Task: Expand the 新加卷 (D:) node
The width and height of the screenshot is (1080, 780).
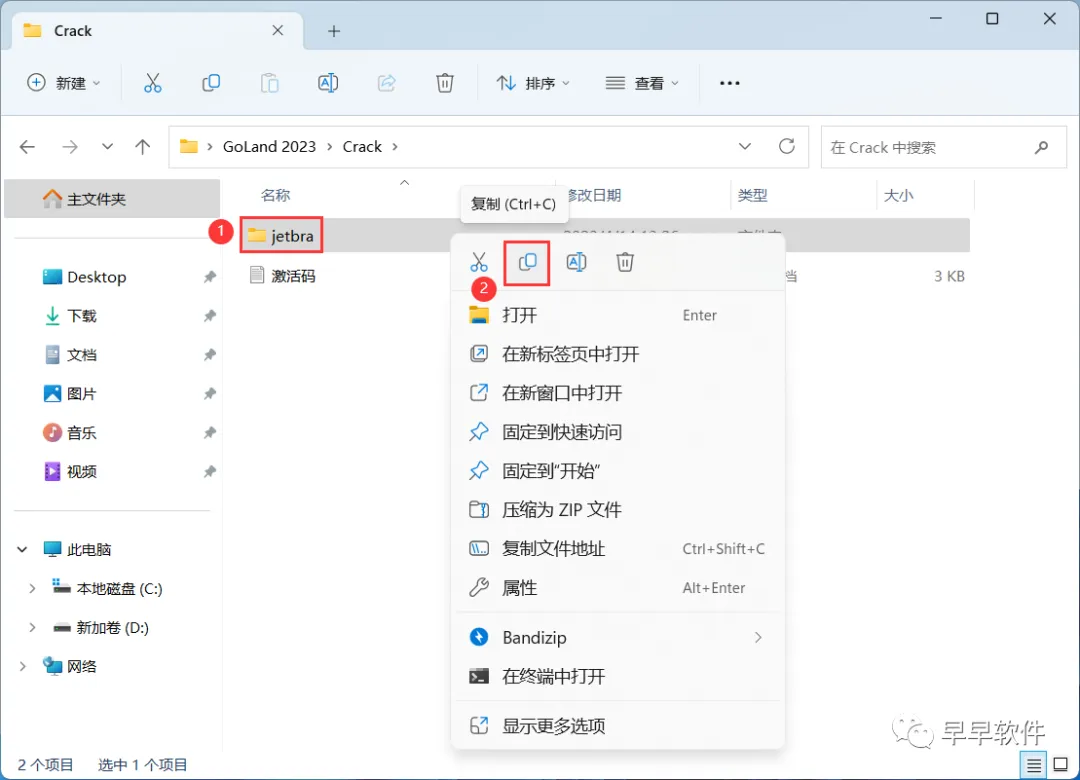Action: (32, 628)
